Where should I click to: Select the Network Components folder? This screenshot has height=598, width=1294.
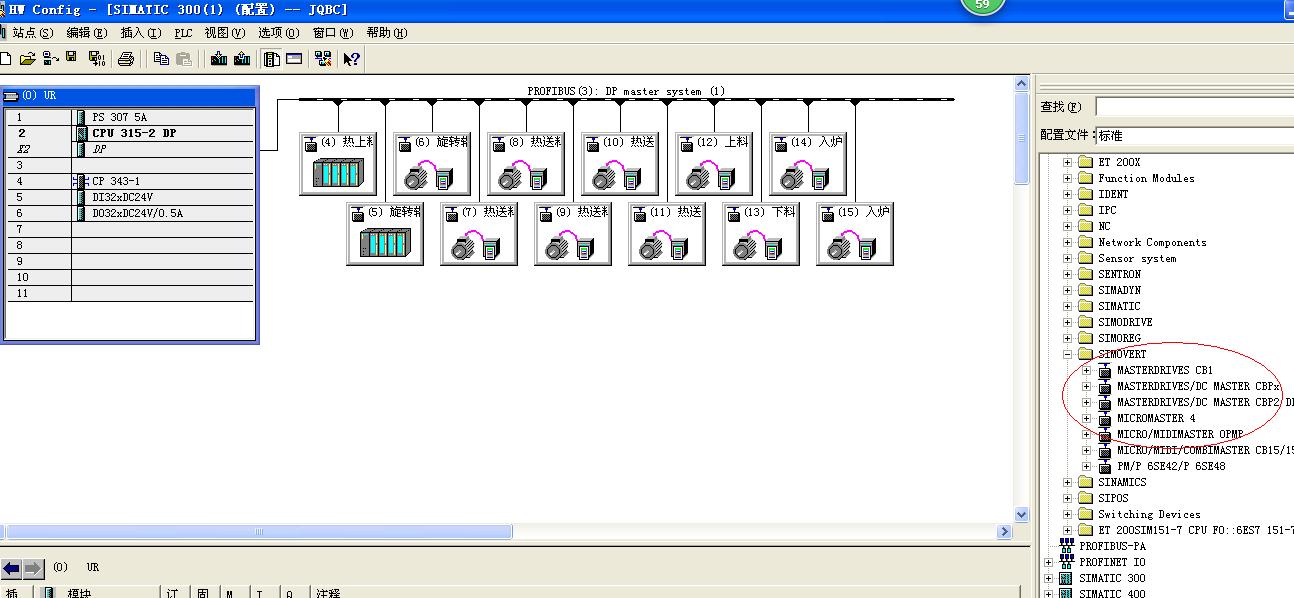coord(1152,242)
